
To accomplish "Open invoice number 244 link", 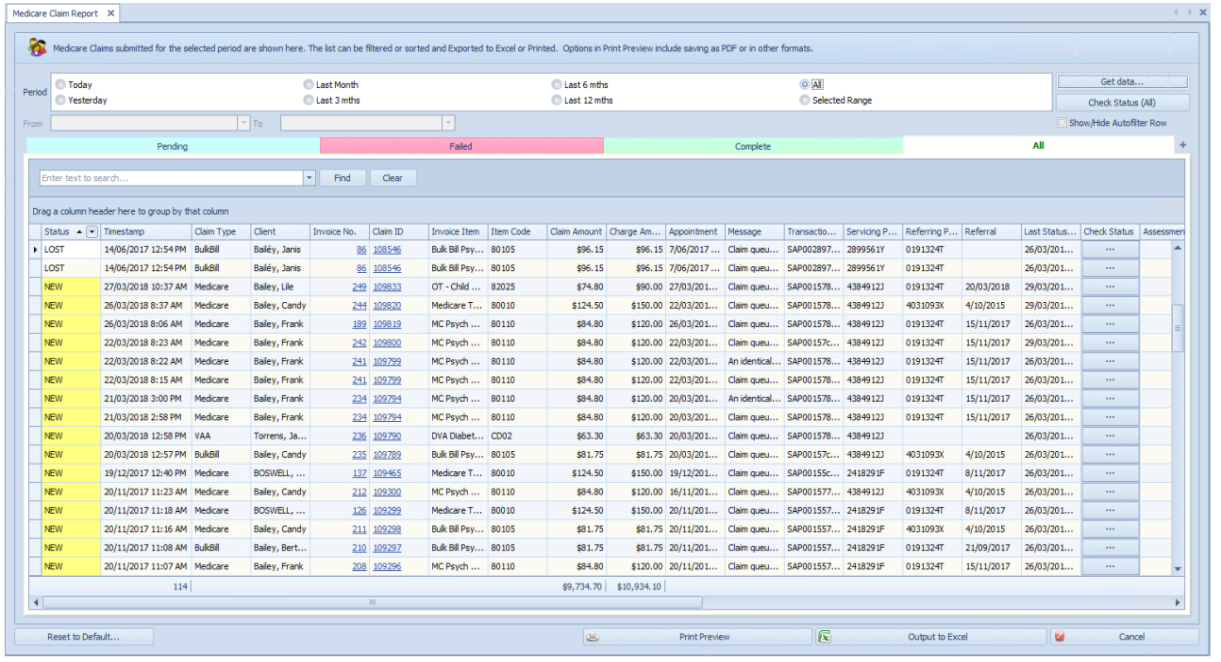I will [x=359, y=305].
